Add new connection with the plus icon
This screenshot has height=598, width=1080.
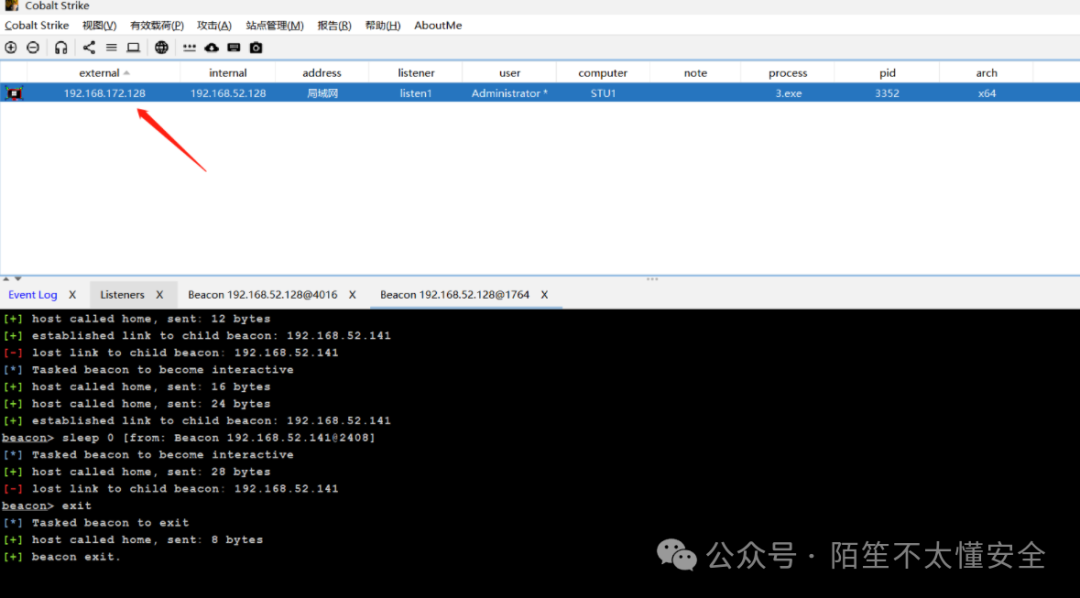point(10,47)
